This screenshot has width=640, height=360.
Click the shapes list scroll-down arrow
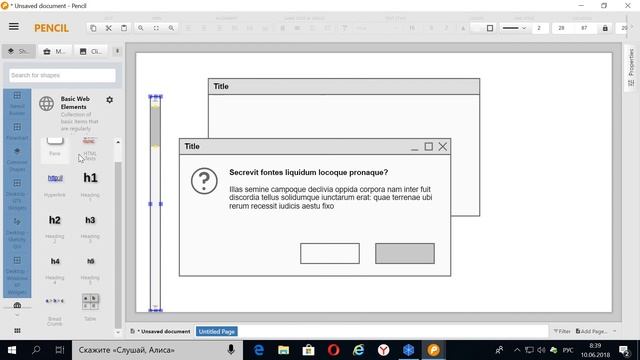tap(118, 332)
